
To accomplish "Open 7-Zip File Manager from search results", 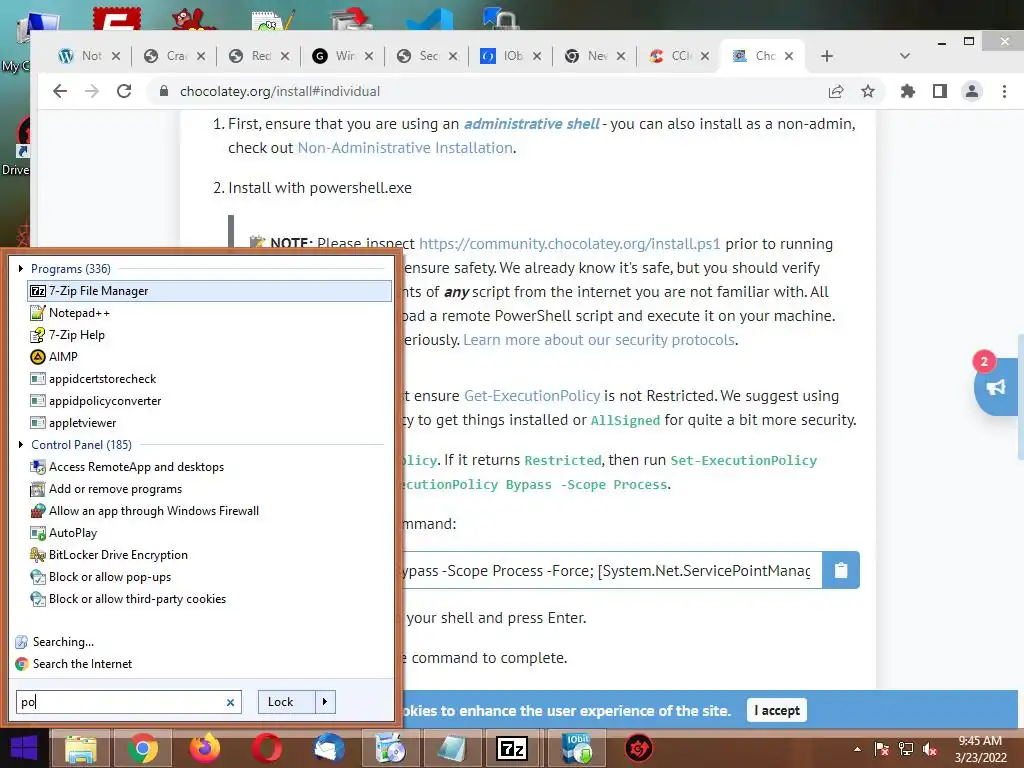I will point(209,291).
